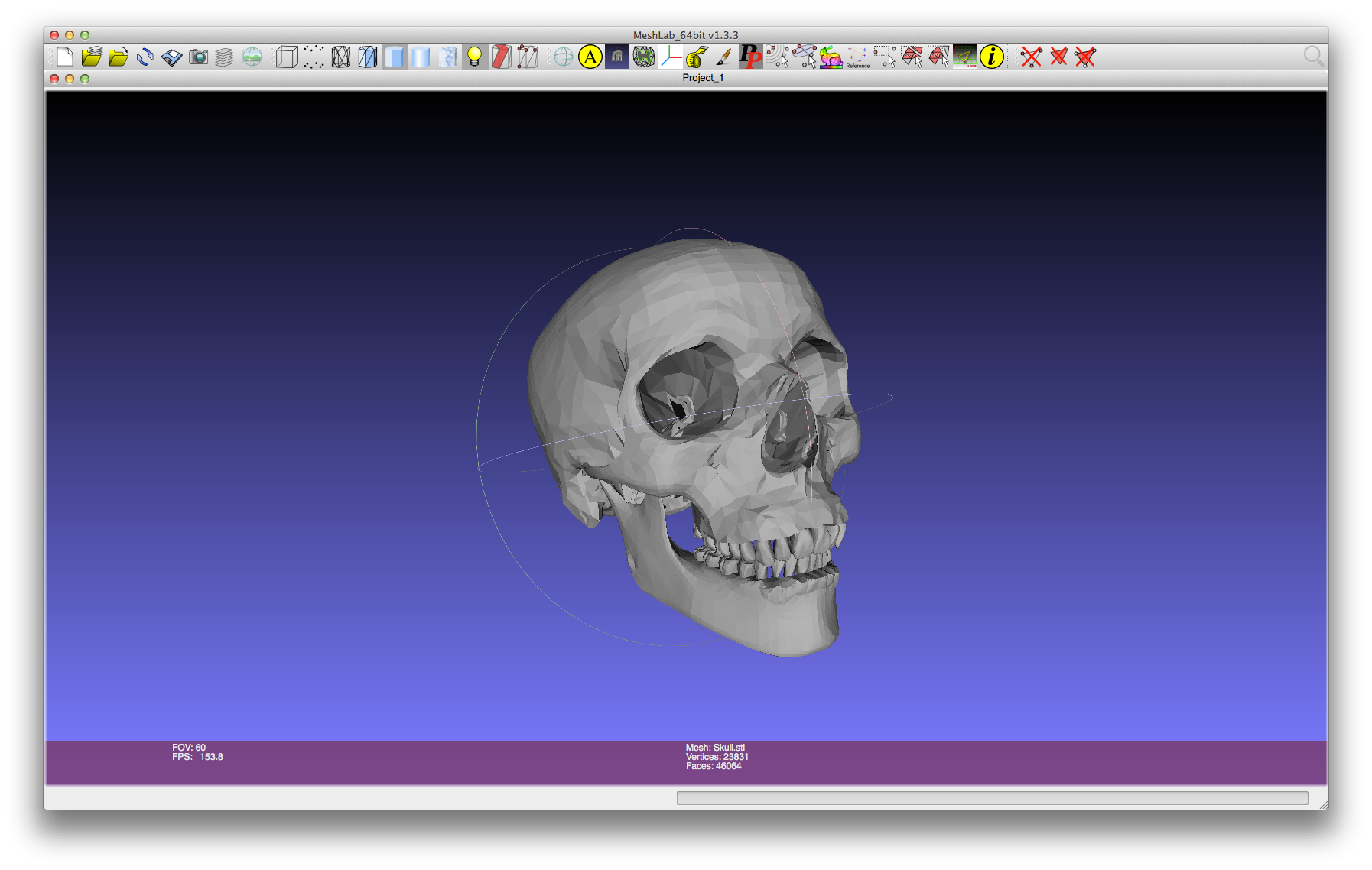Image resolution: width=1372 pixels, height=870 pixels.
Task: Click the progress bar in status bar
Action: [992, 798]
